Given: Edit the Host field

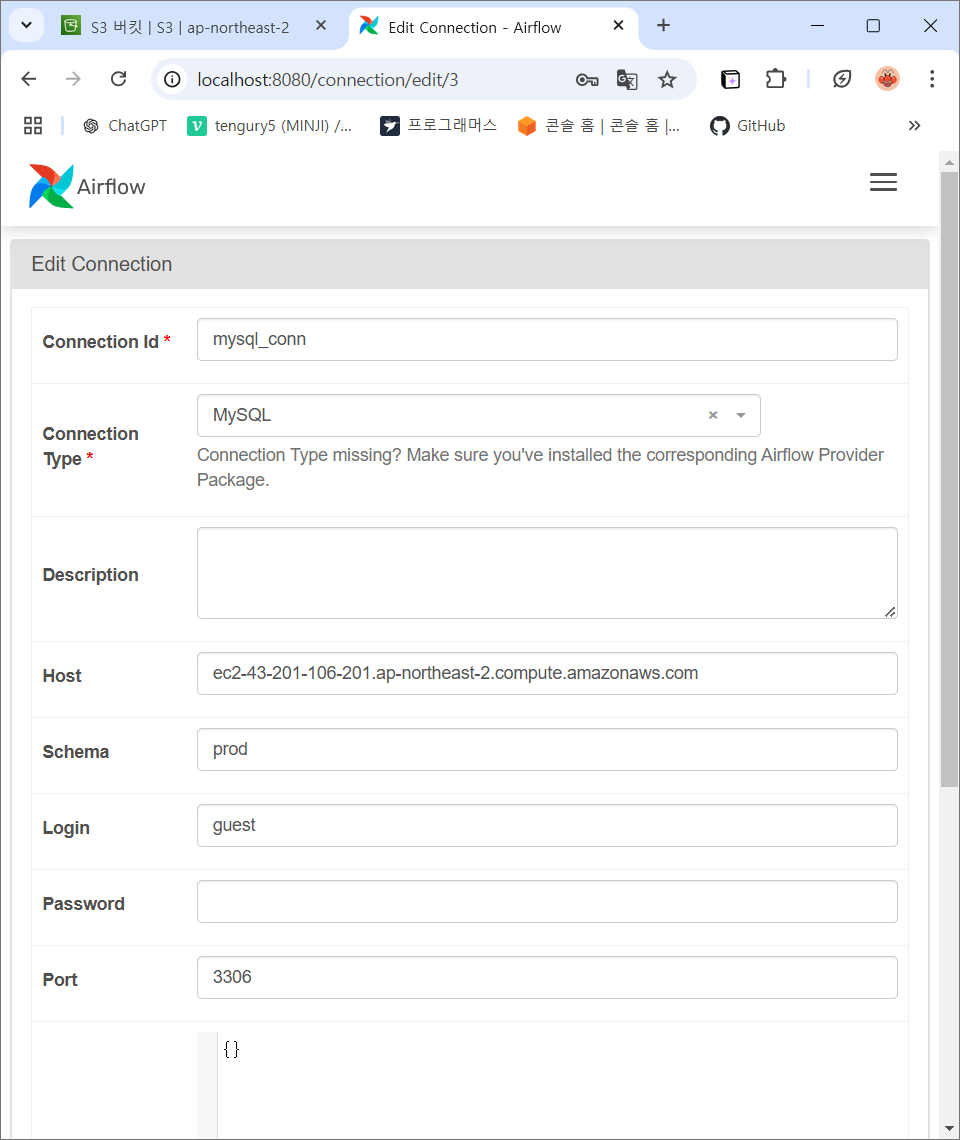Looking at the screenshot, I should coord(547,674).
